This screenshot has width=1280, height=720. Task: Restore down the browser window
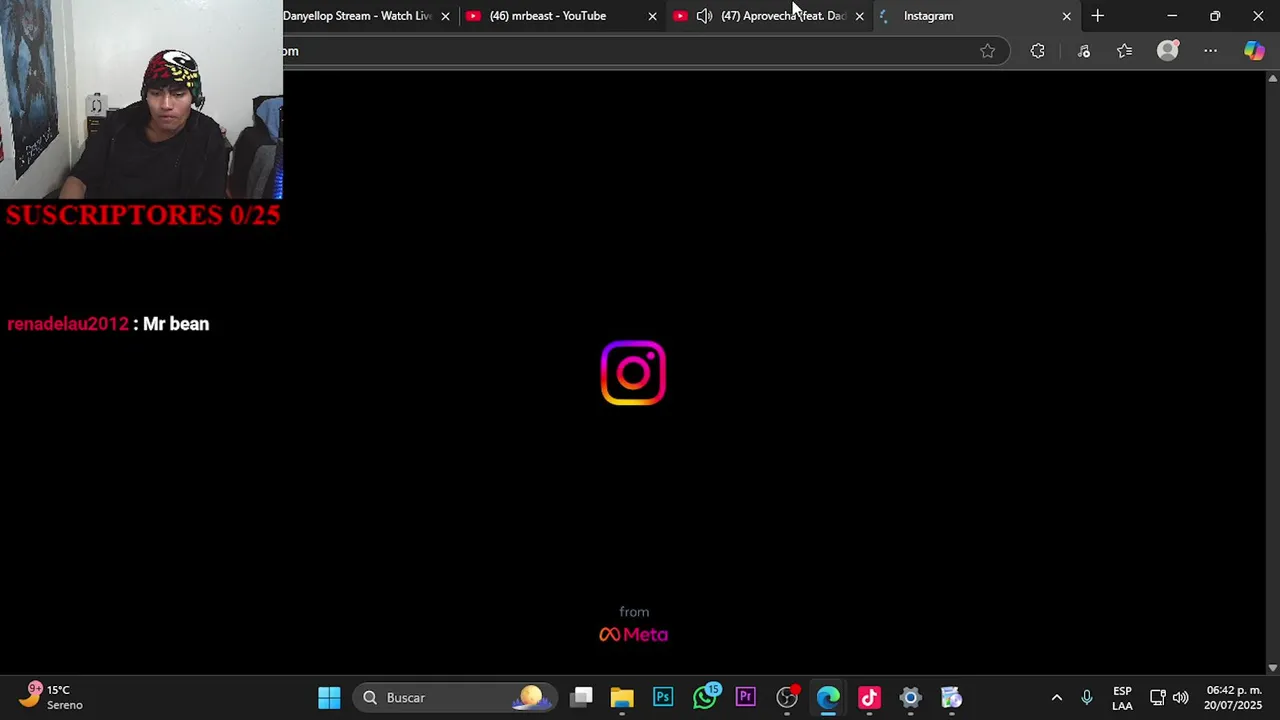click(1215, 16)
